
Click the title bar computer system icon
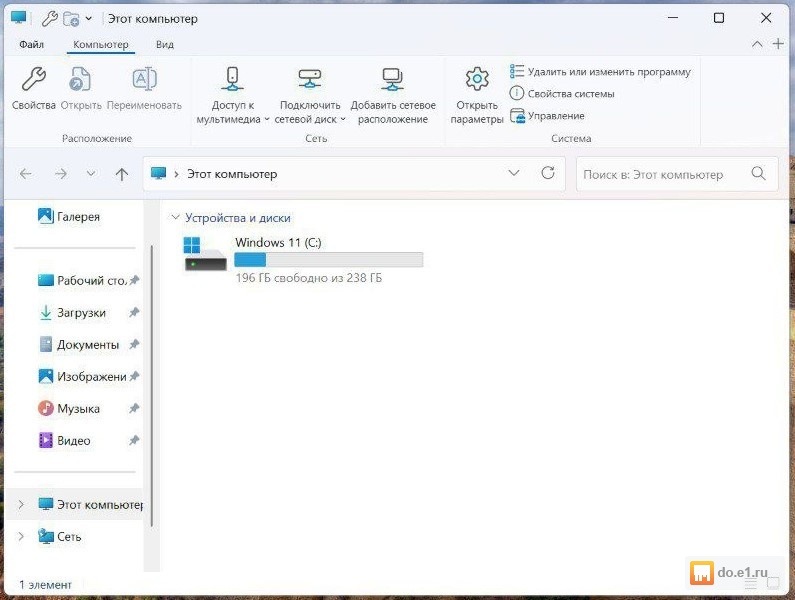(19, 18)
